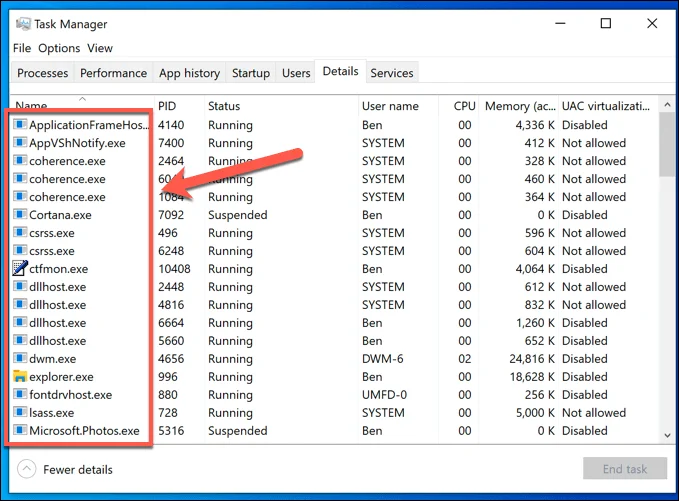Click the scrollbar up arrow

[x=667, y=105]
